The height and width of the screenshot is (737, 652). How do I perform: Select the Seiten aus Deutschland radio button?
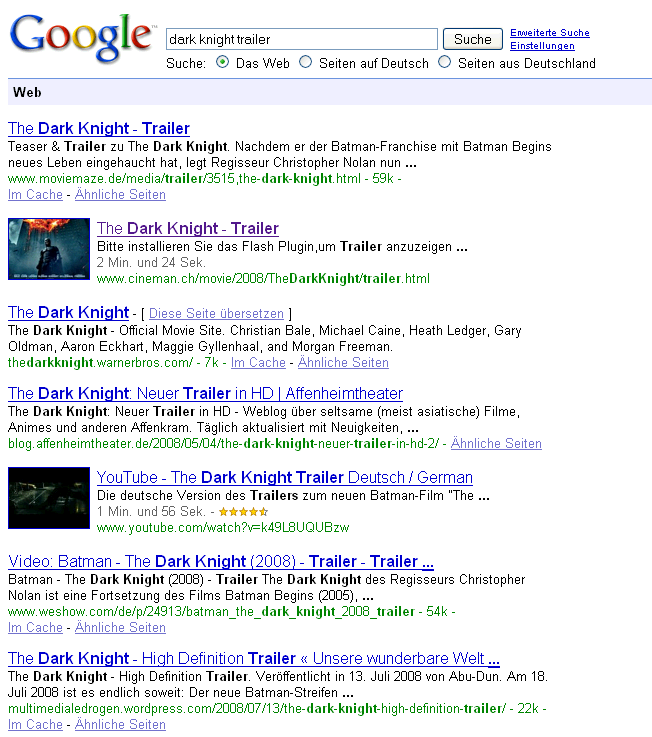click(x=445, y=62)
